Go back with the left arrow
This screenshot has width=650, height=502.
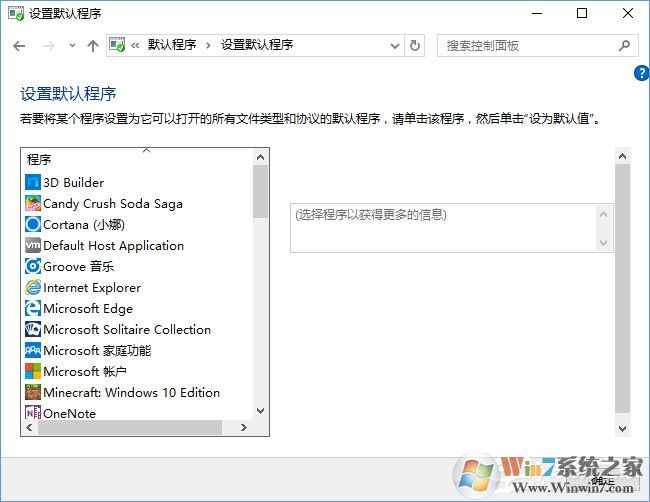[x=19, y=46]
